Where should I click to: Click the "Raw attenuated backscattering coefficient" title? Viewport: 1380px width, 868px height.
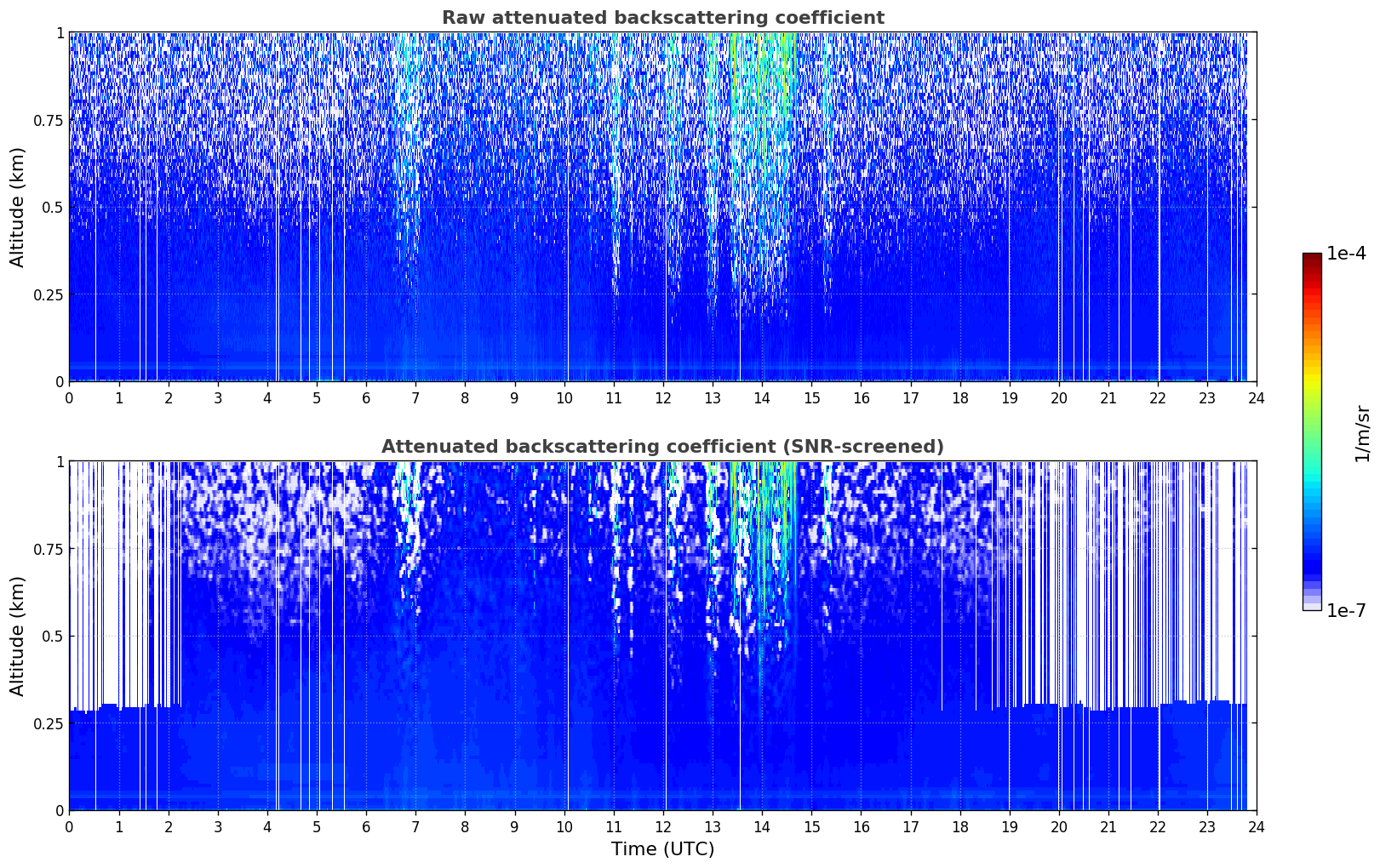tap(662, 18)
